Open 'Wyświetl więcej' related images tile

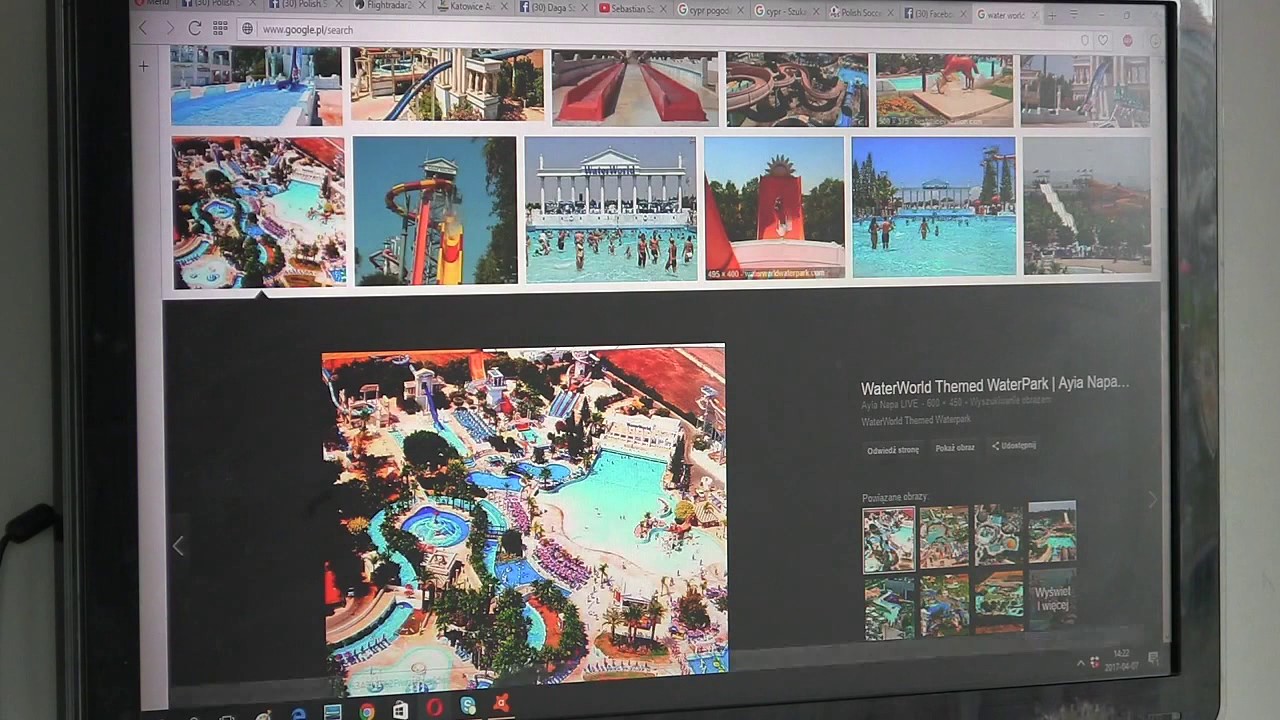[1052, 598]
